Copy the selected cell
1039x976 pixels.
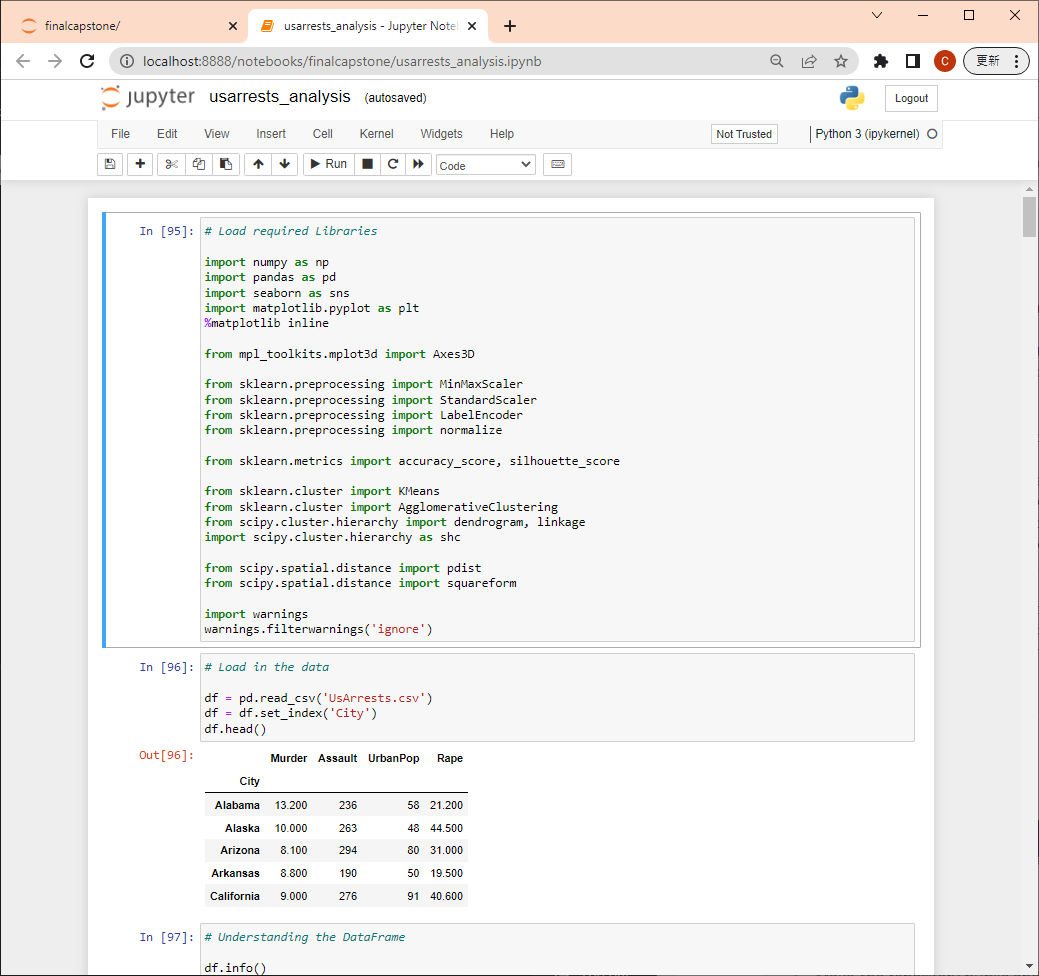tap(198, 164)
